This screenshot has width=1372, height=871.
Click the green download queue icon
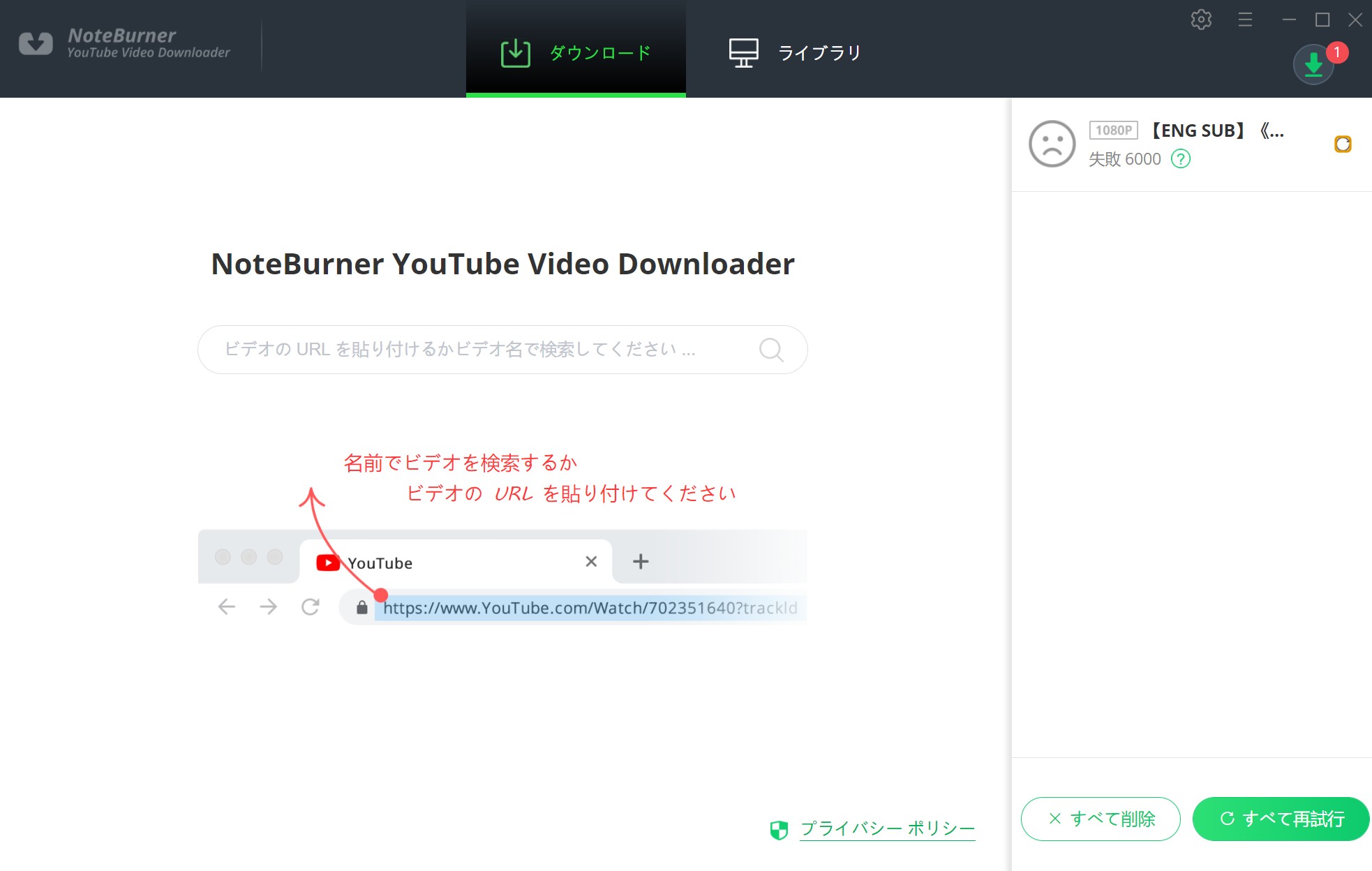(x=1313, y=65)
